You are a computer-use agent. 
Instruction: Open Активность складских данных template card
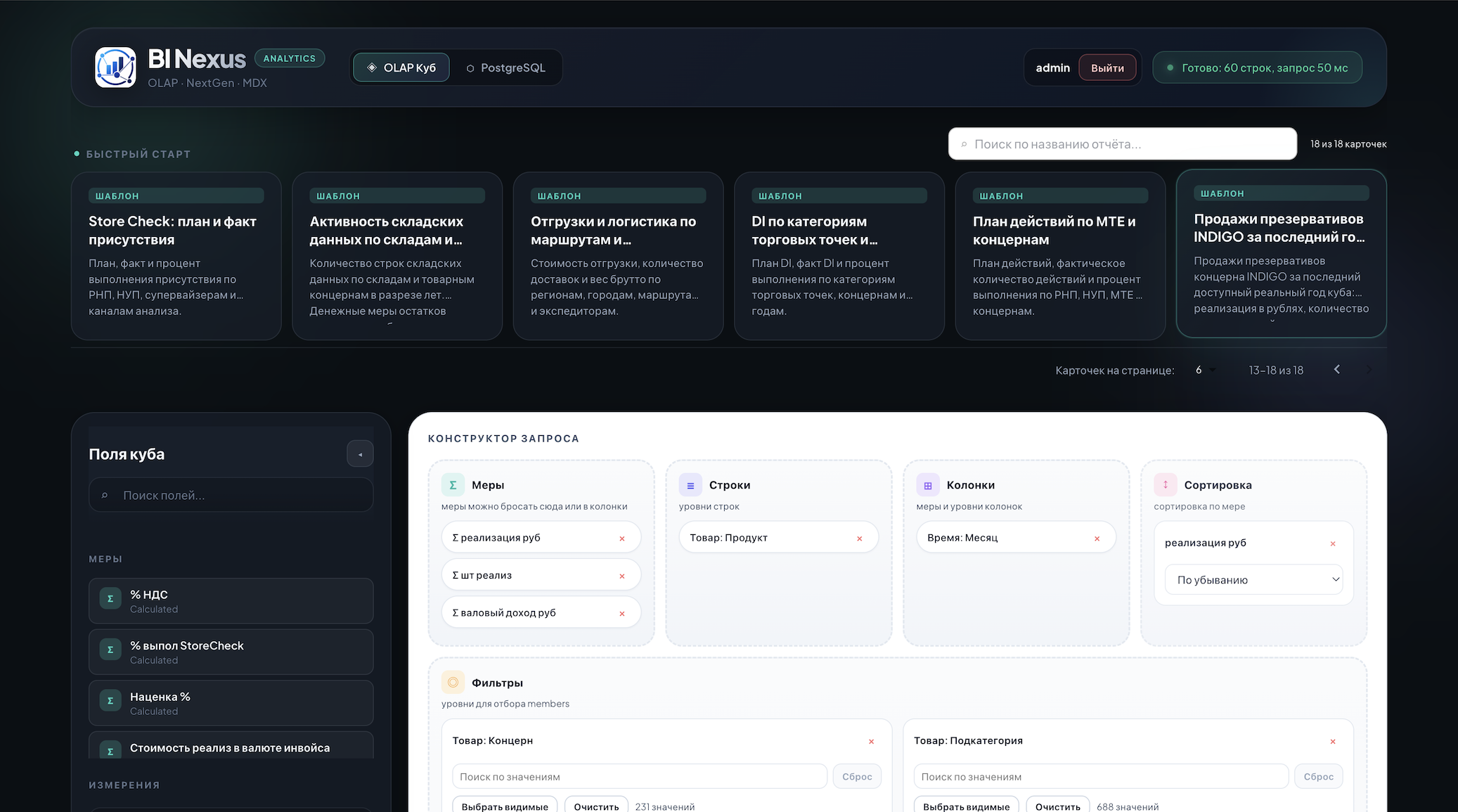coord(397,256)
